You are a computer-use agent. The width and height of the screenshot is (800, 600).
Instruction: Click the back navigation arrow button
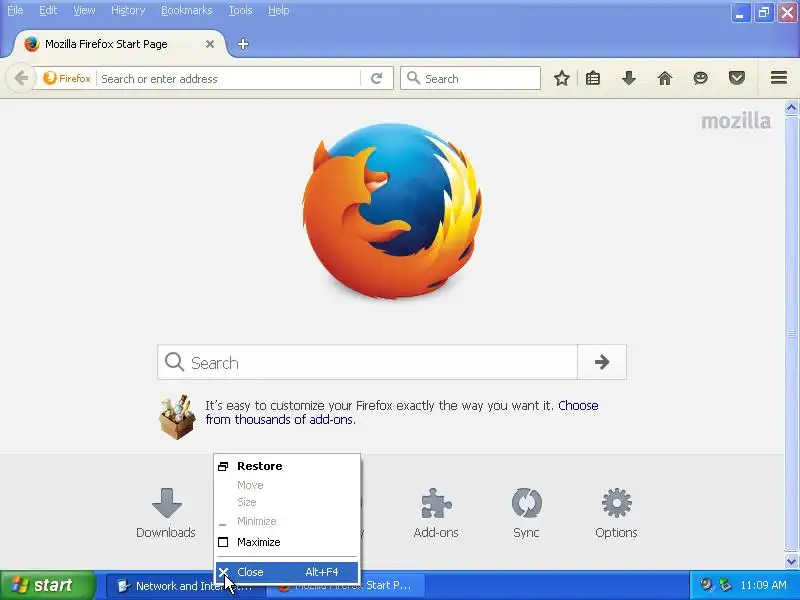point(21,79)
